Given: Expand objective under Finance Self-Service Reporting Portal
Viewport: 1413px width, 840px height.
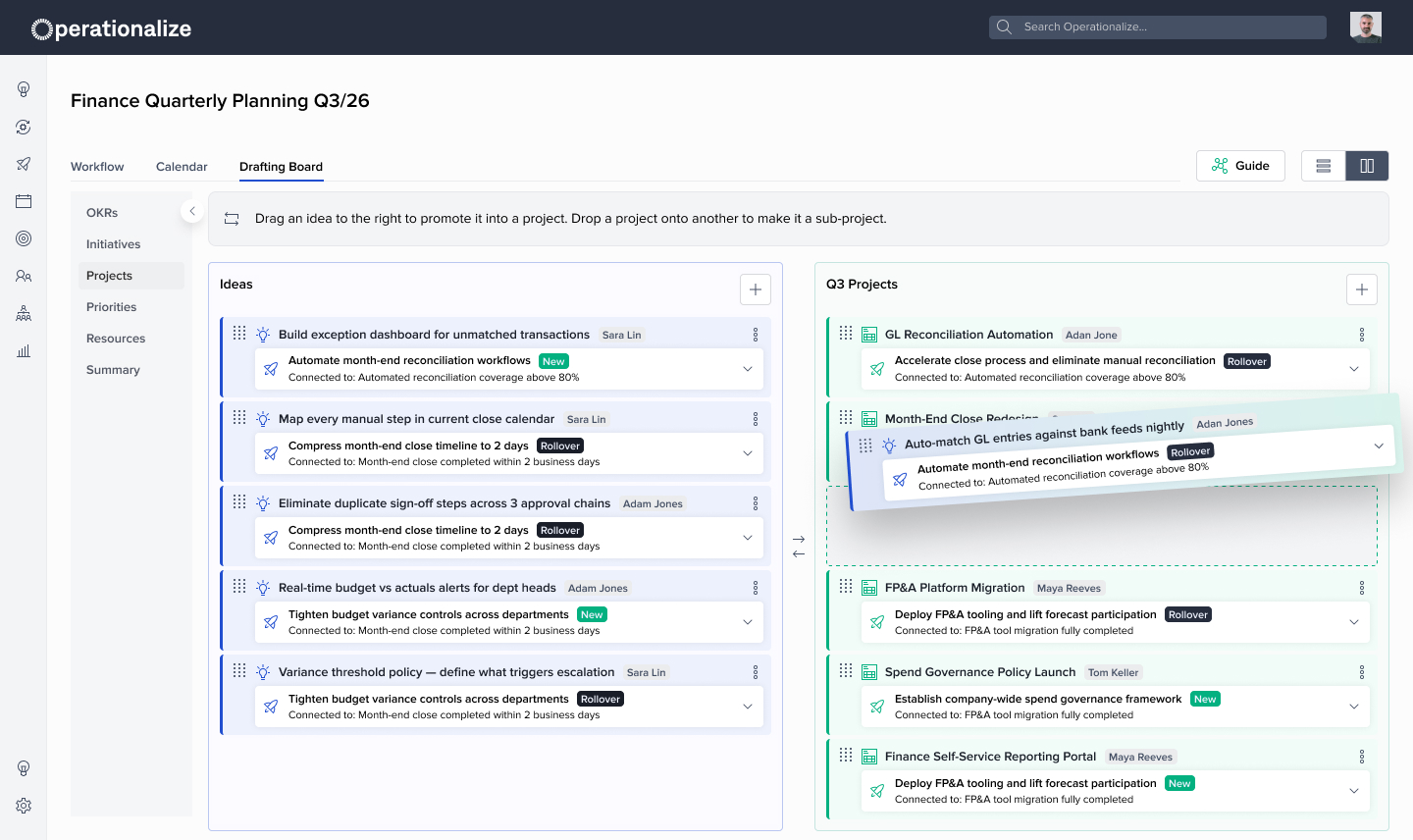Looking at the screenshot, I should (x=1354, y=791).
